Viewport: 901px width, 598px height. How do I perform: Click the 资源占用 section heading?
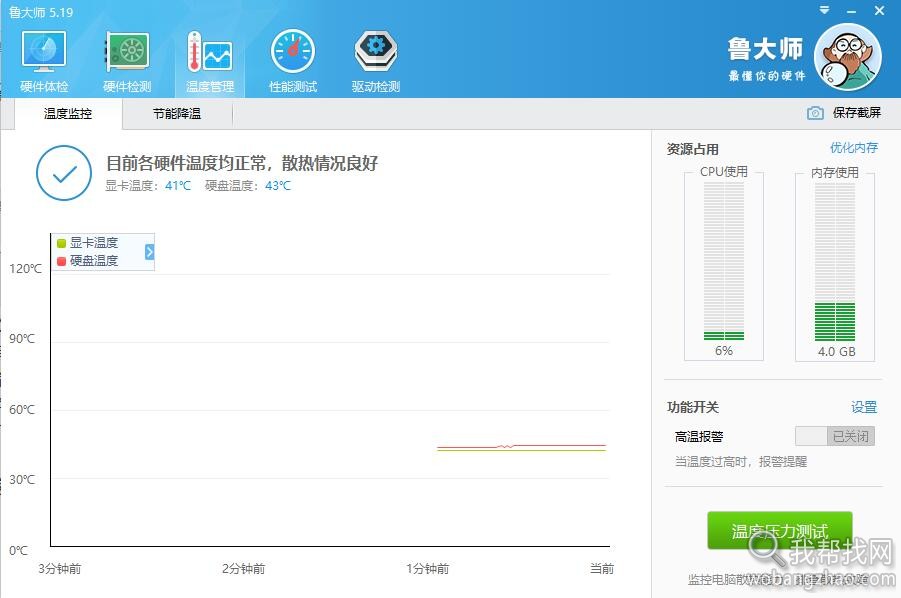coord(692,149)
